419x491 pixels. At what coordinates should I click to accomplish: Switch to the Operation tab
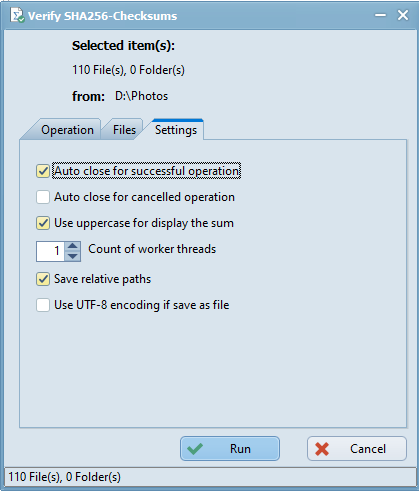pyautogui.click(x=67, y=130)
